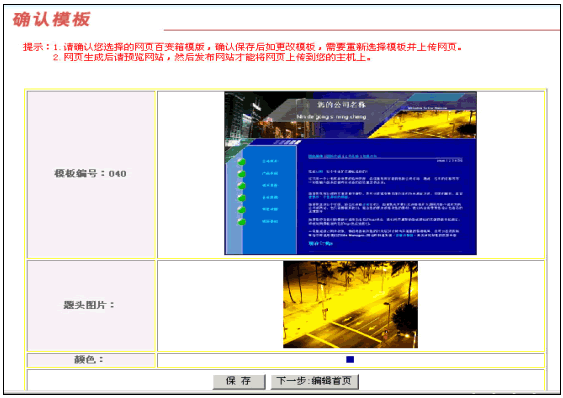Click the 下一步:编辑首页 button
Image resolution: width=563 pixels, height=398 pixels.
(315, 381)
